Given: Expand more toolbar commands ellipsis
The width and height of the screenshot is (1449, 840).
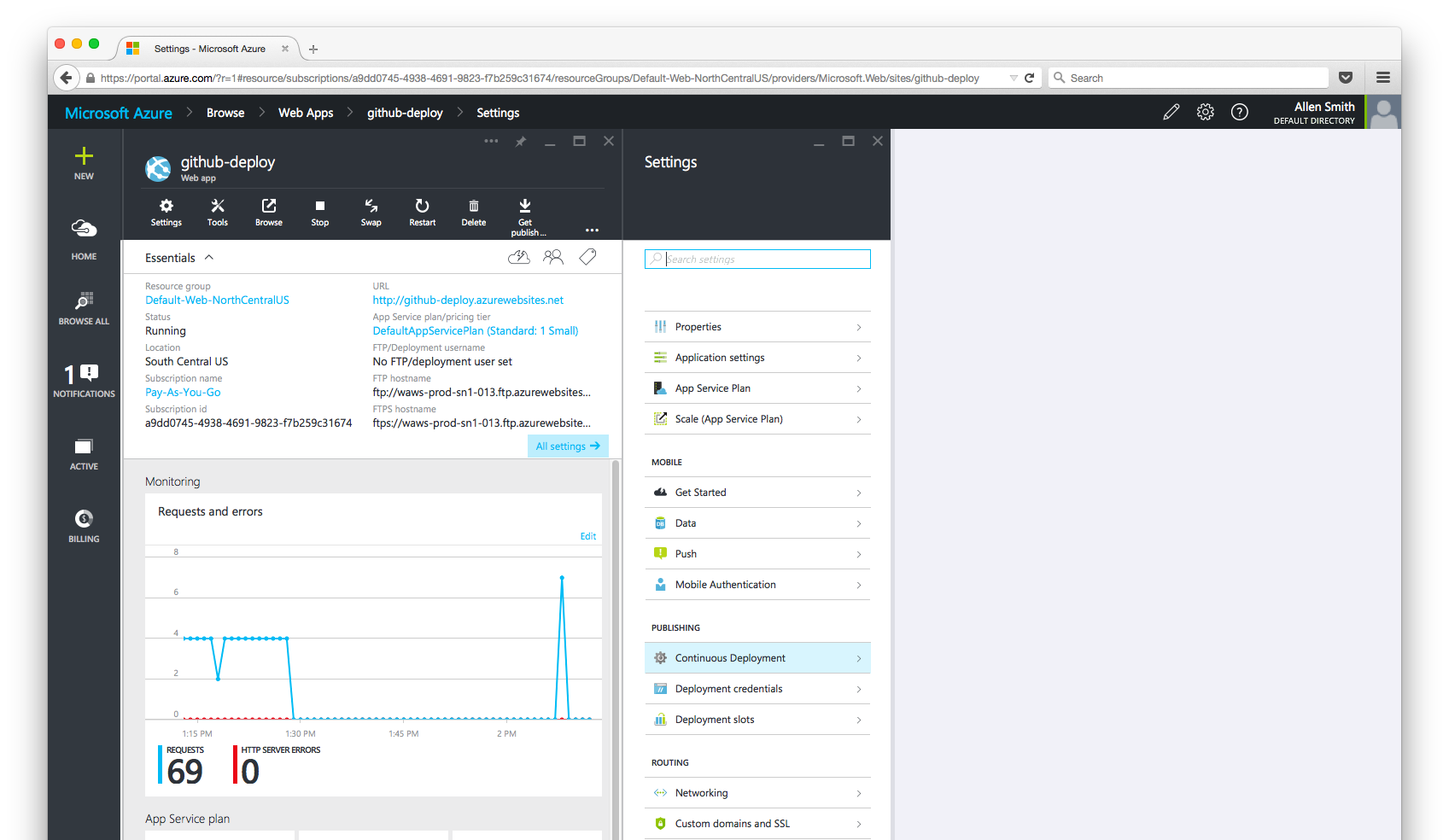Looking at the screenshot, I should pyautogui.click(x=592, y=230).
